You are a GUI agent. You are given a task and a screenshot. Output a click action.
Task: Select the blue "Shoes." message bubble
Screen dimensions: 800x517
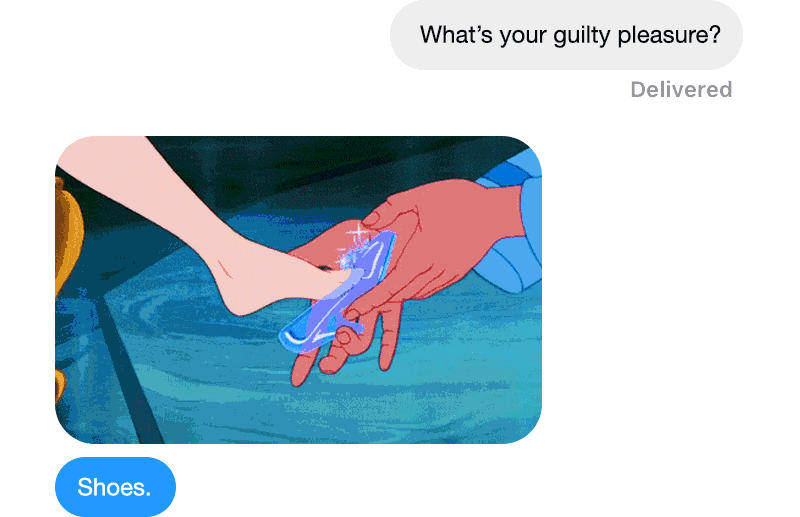click(x=115, y=487)
